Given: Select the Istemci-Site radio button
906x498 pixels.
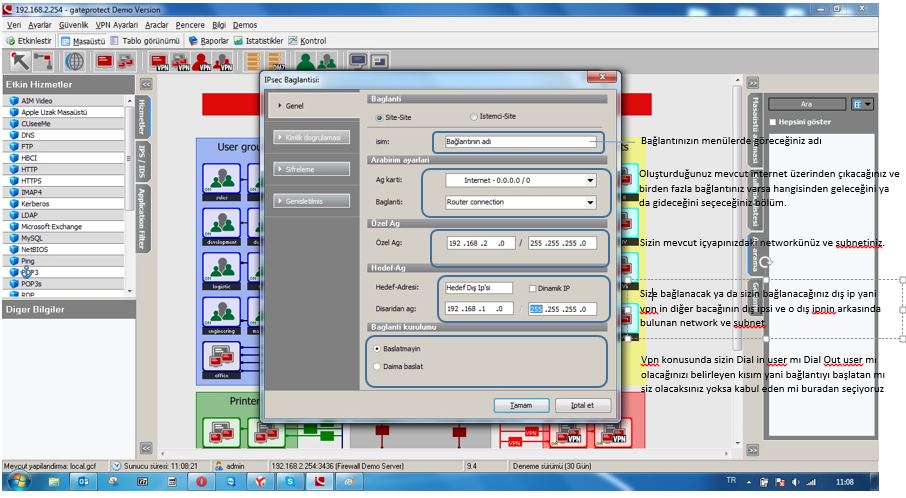Looking at the screenshot, I should point(474,117).
